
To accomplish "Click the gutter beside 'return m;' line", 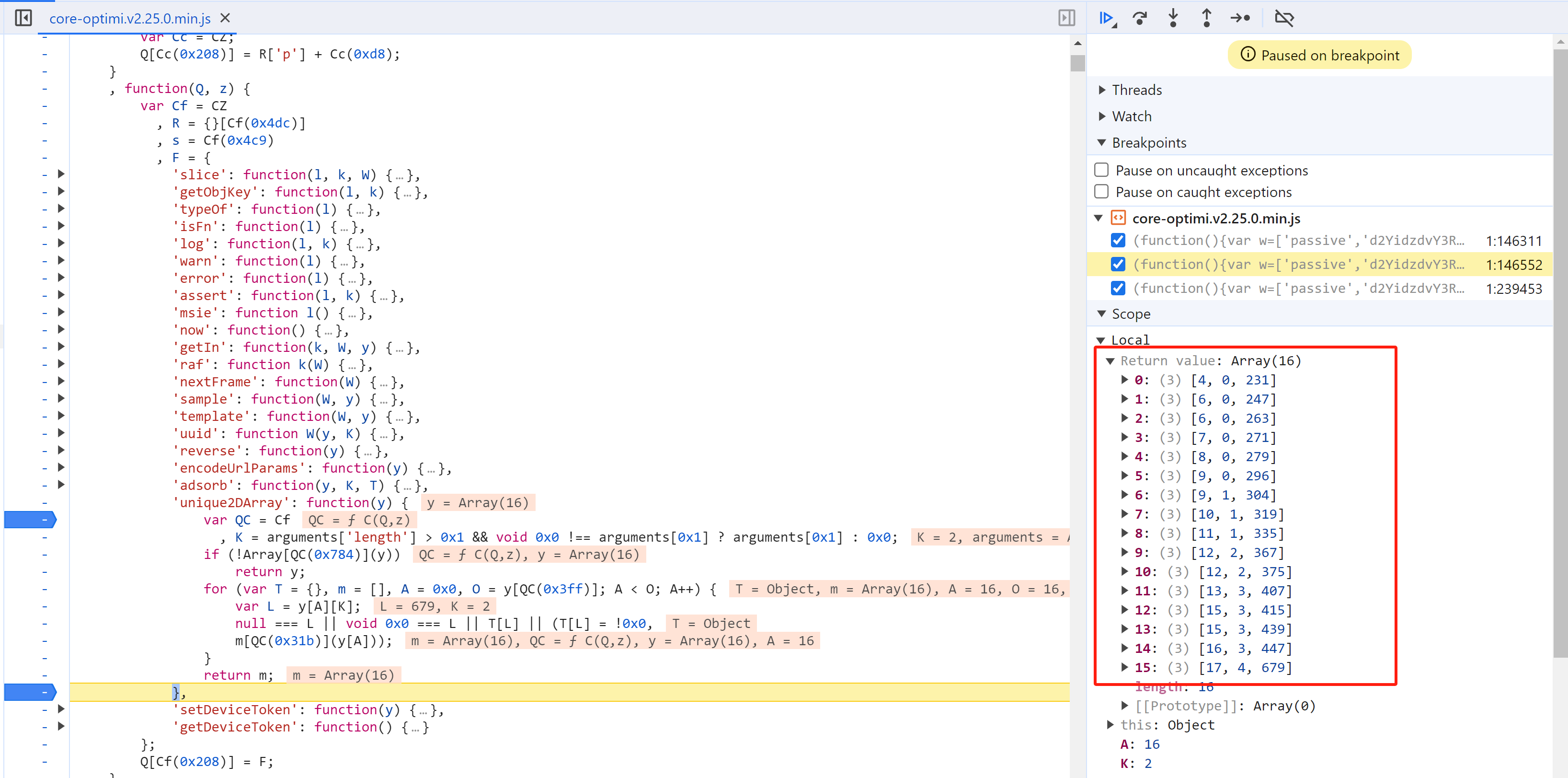I will 45,675.
